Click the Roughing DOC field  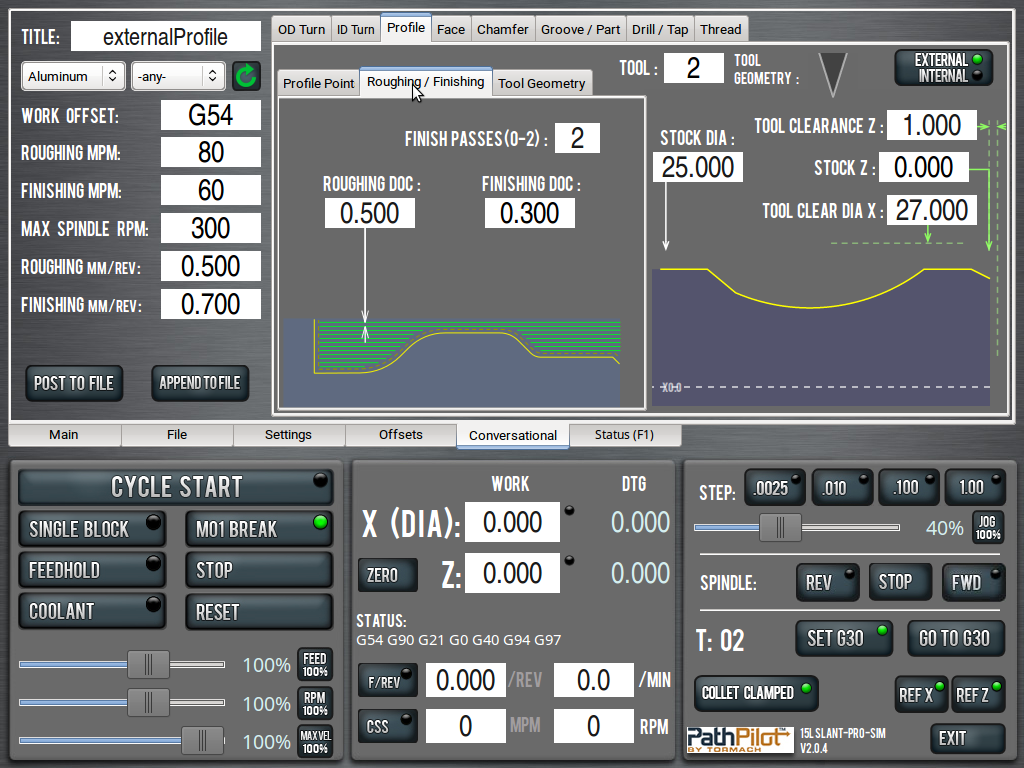[370, 214]
